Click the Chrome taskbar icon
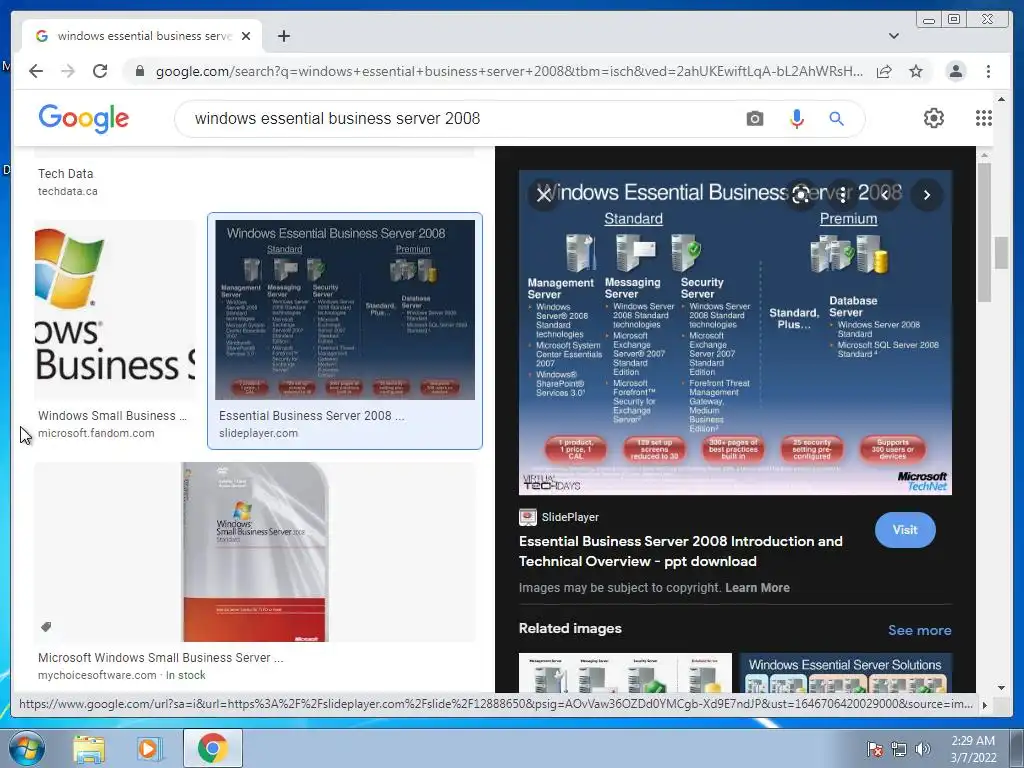 [x=213, y=748]
